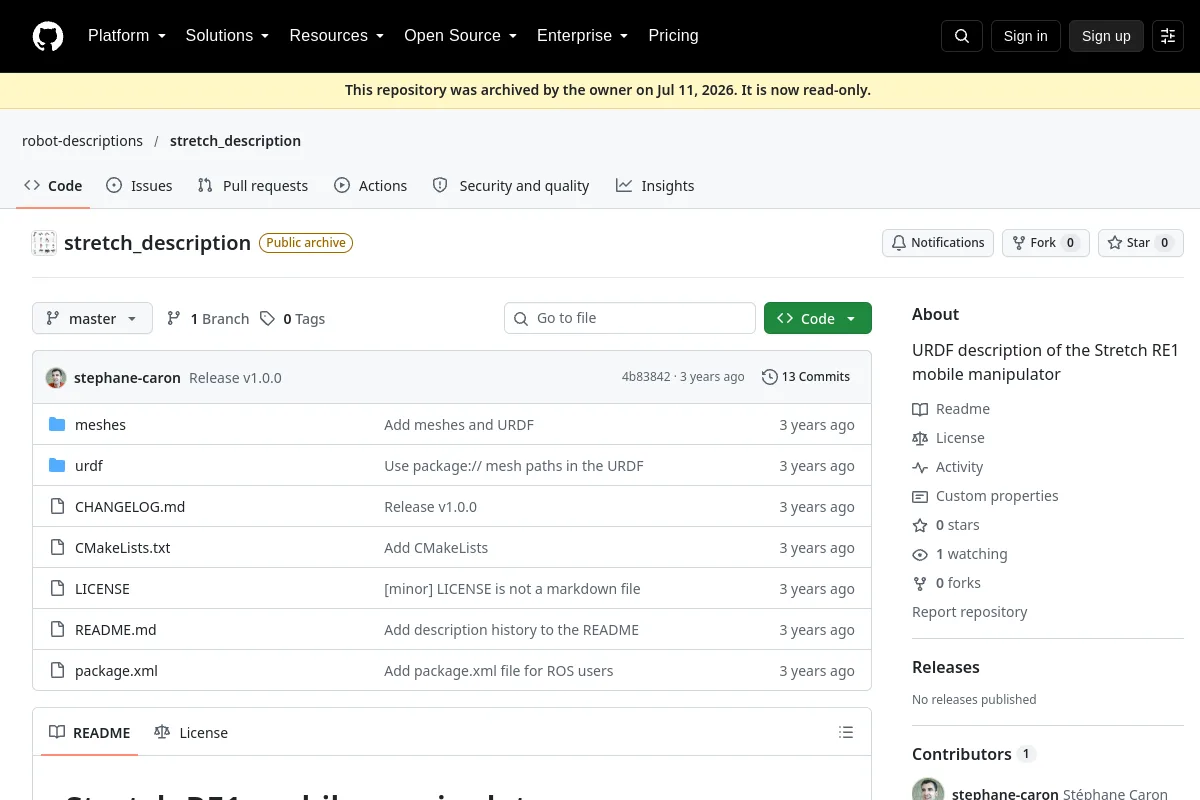Expand the Platform menu

tap(127, 36)
